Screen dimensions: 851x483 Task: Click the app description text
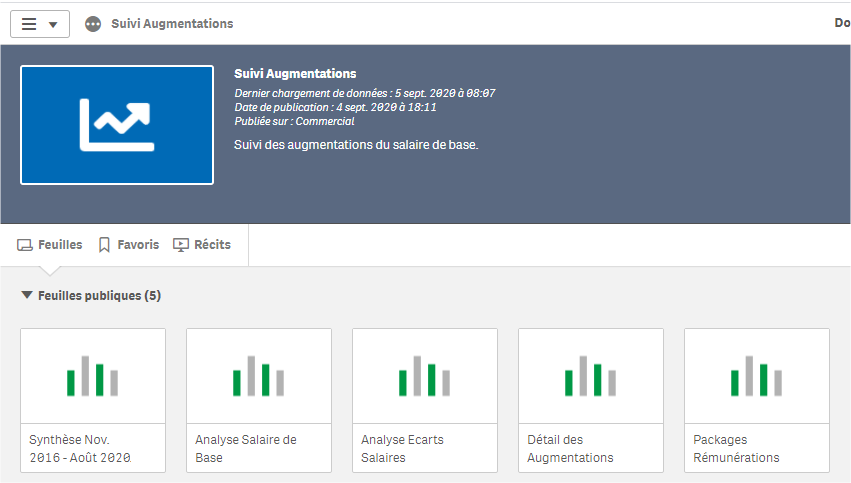pyautogui.click(x=356, y=145)
